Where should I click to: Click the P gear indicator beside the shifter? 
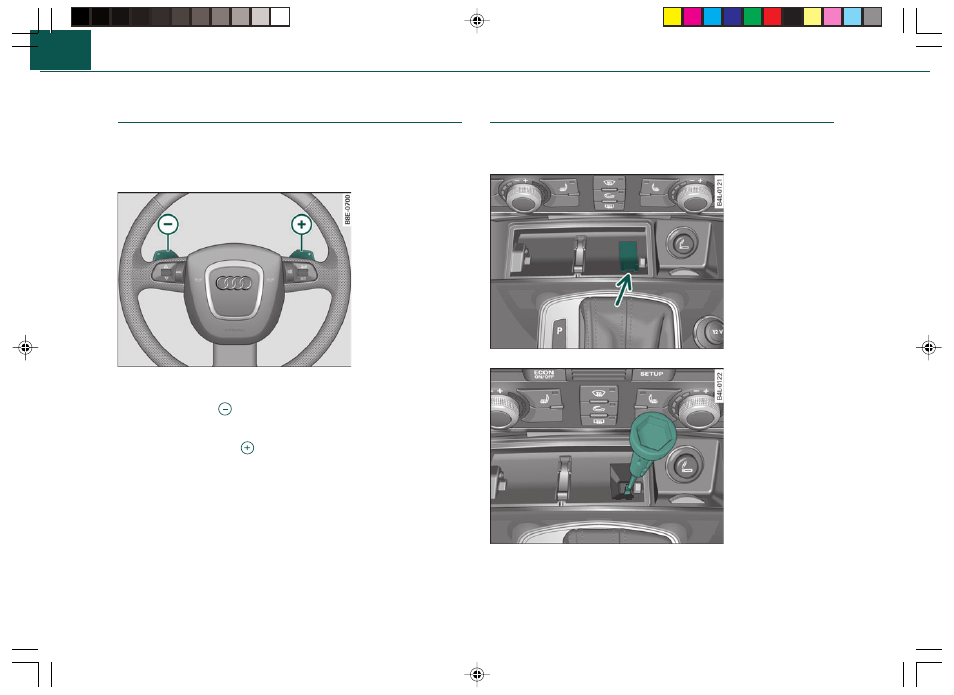pyautogui.click(x=559, y=331)
